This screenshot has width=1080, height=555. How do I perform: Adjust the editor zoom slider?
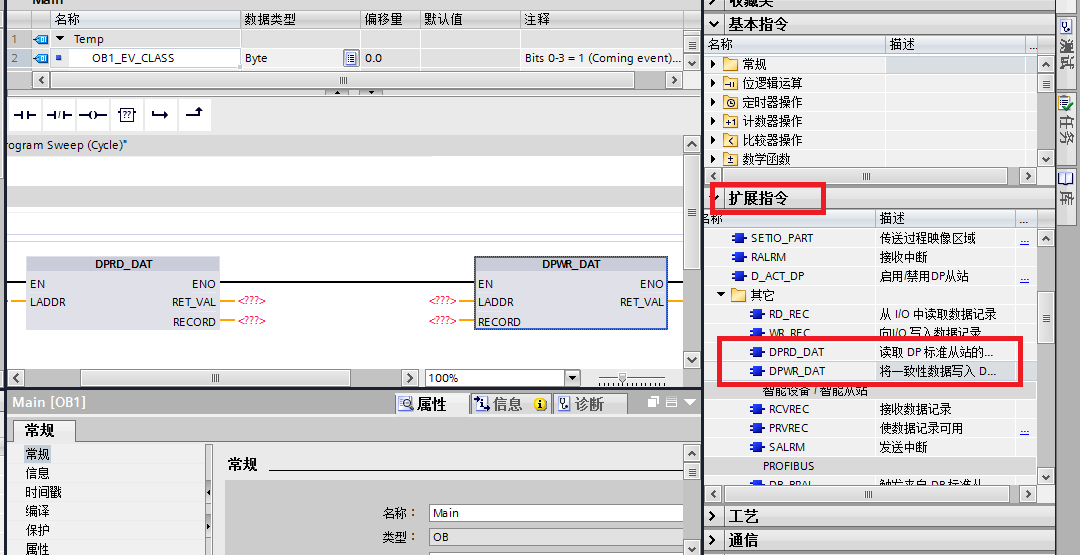[623, 378]
